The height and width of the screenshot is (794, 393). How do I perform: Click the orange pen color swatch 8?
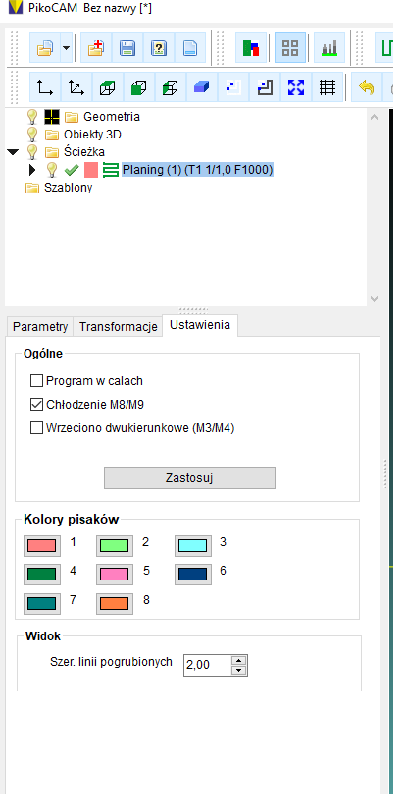pyautogui.click(x=114, y=604)
